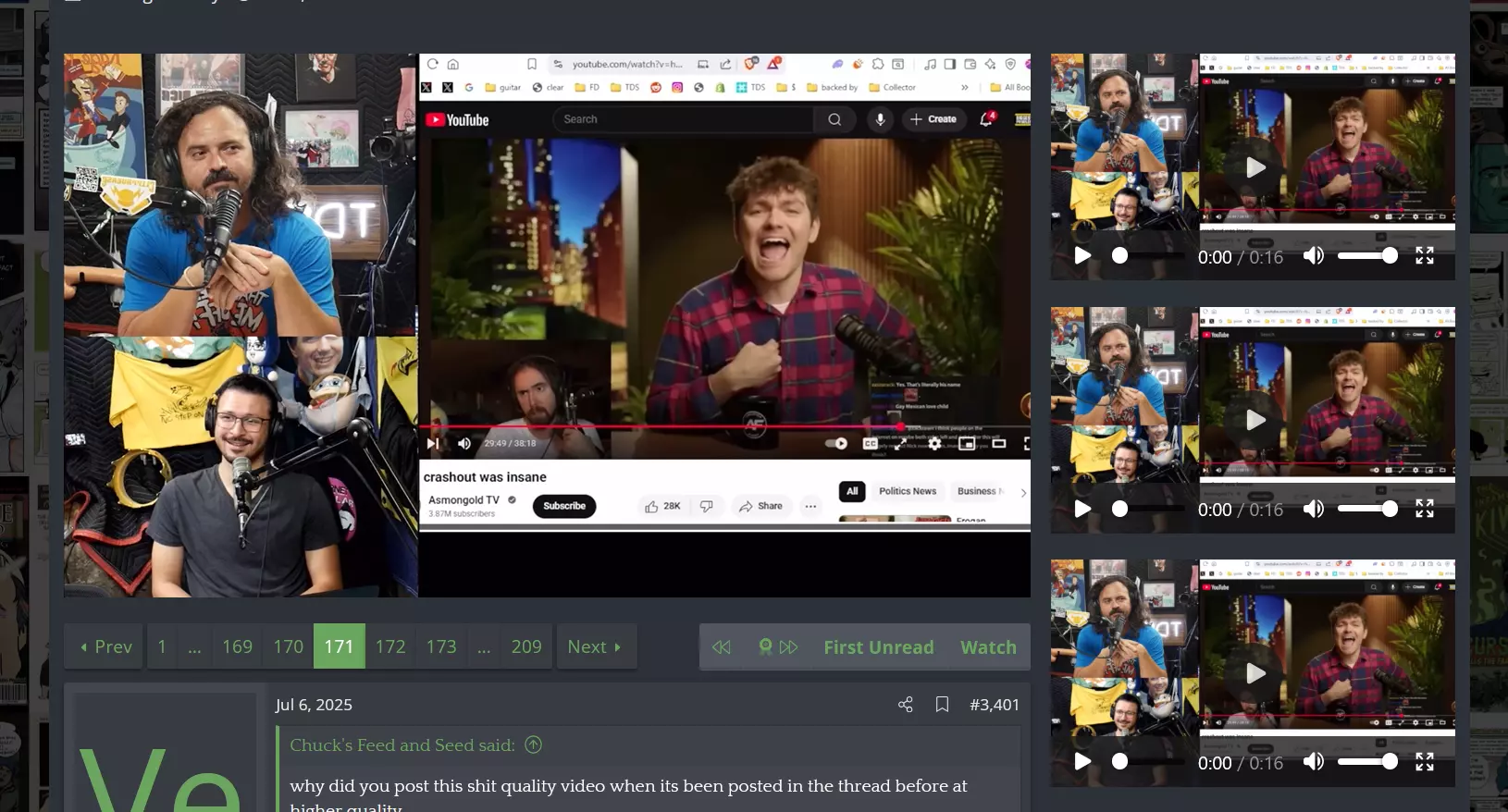Go to the next page with Next

point(596,646)
